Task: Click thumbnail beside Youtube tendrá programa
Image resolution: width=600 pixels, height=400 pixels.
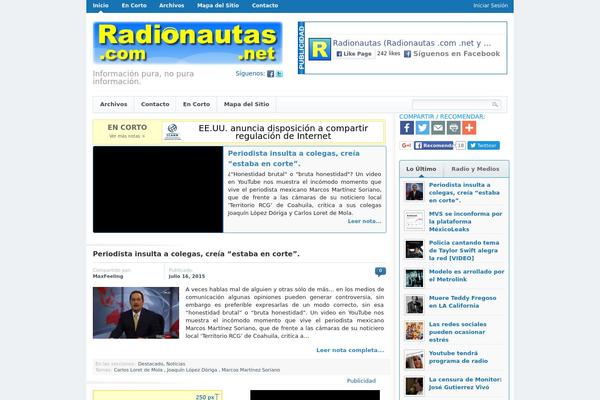Action: tap(414, 360)
